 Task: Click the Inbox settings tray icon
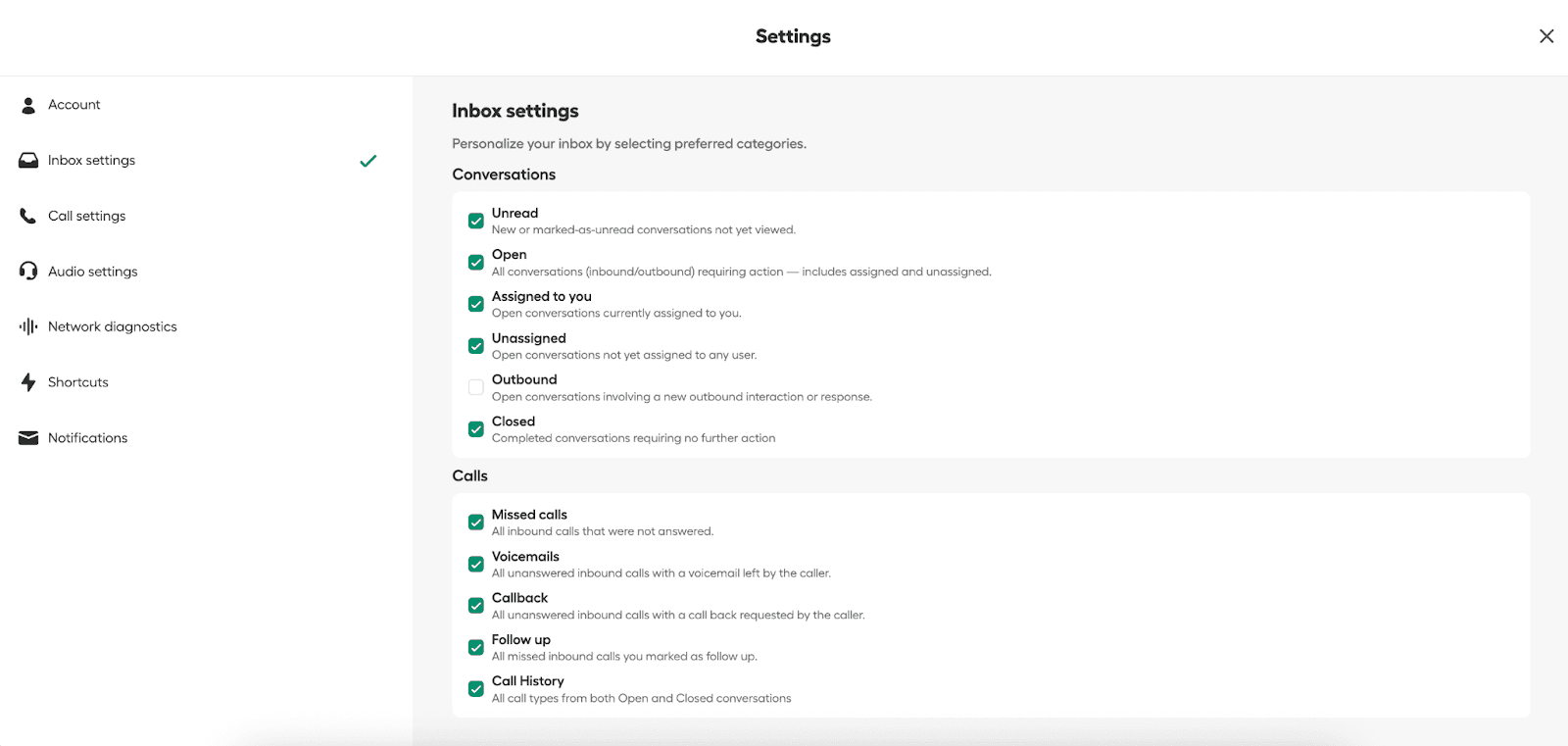28,161
